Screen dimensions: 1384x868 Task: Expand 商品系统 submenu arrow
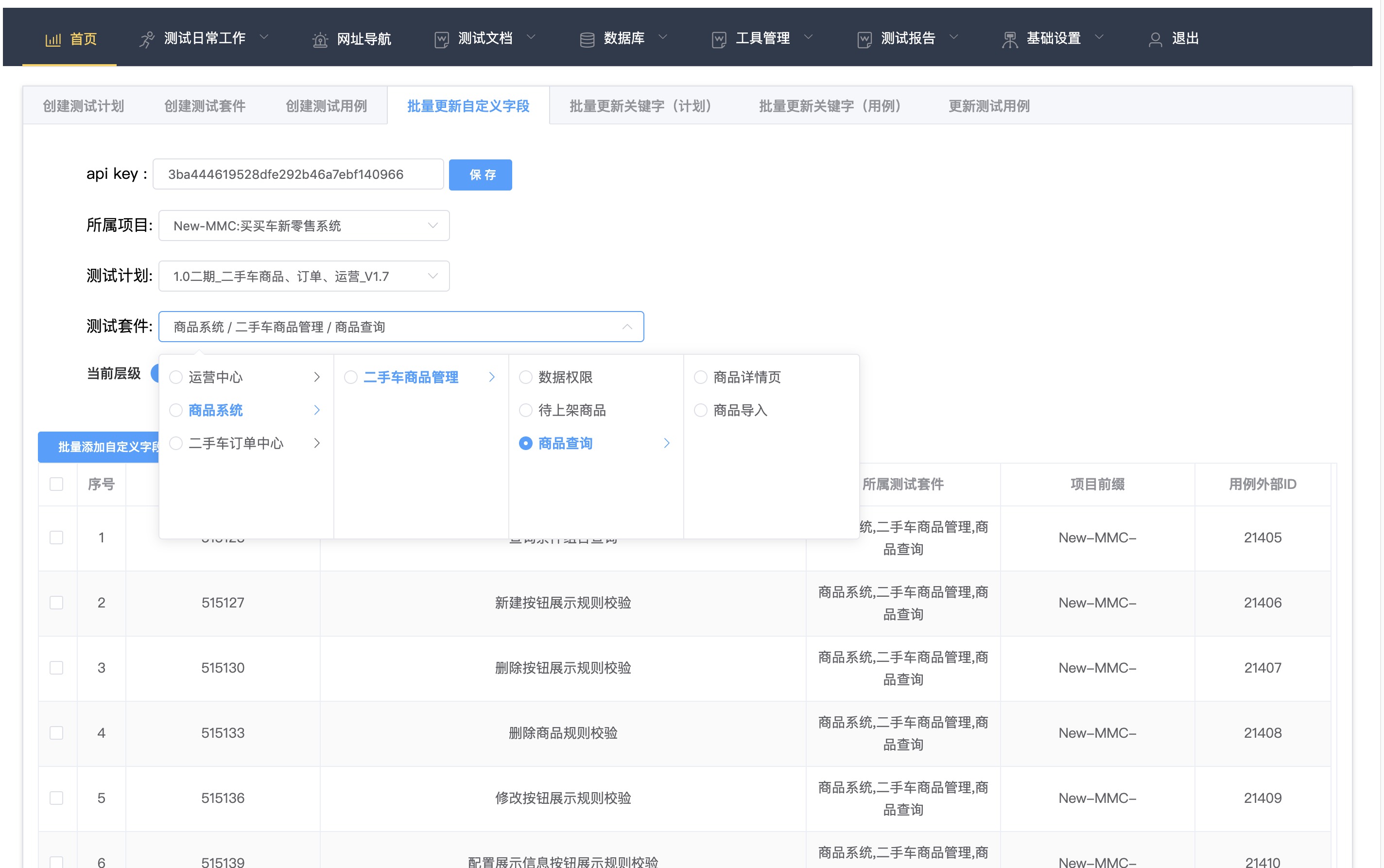317,410
